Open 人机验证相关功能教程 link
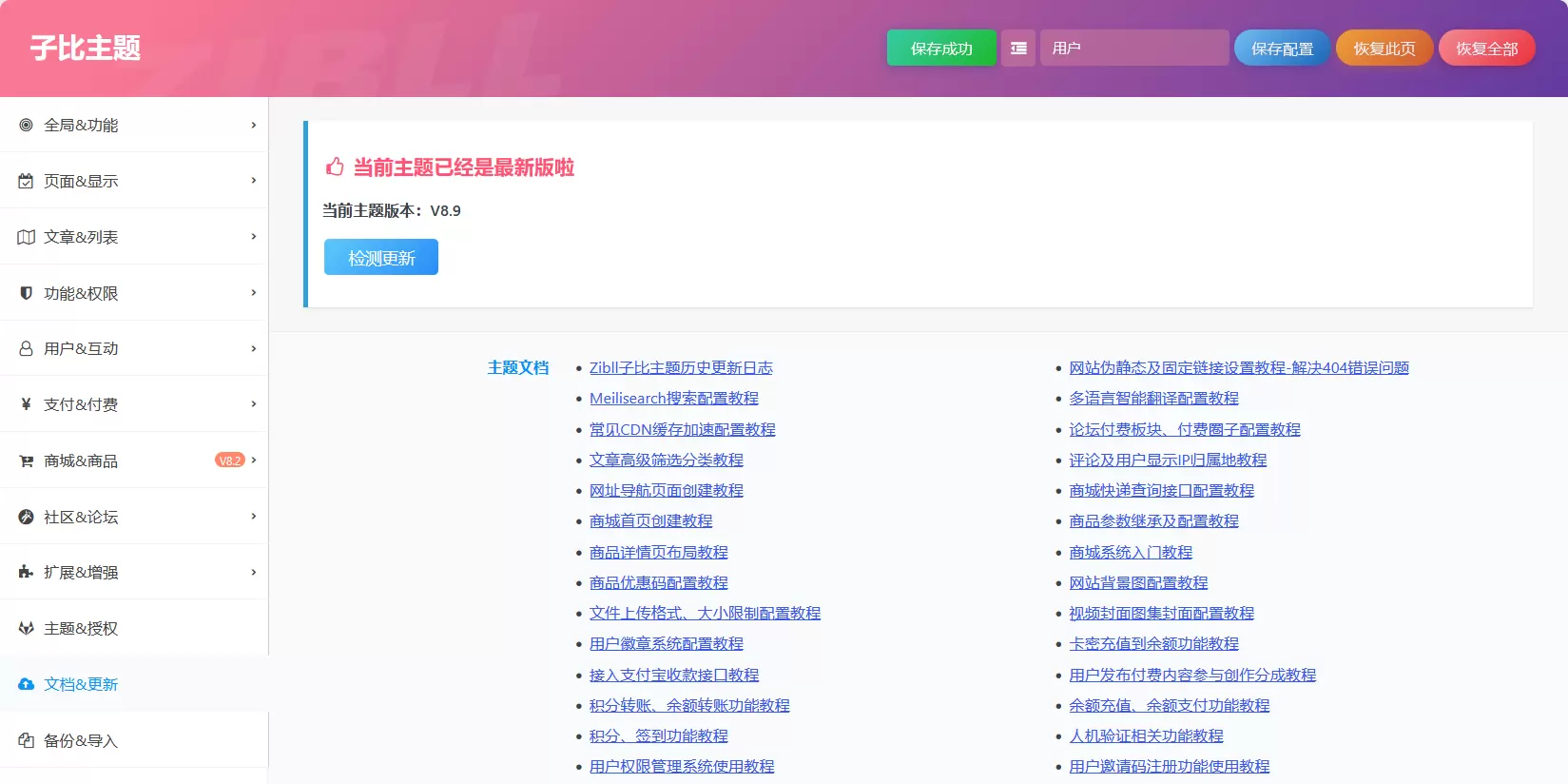 point(1146,735)
